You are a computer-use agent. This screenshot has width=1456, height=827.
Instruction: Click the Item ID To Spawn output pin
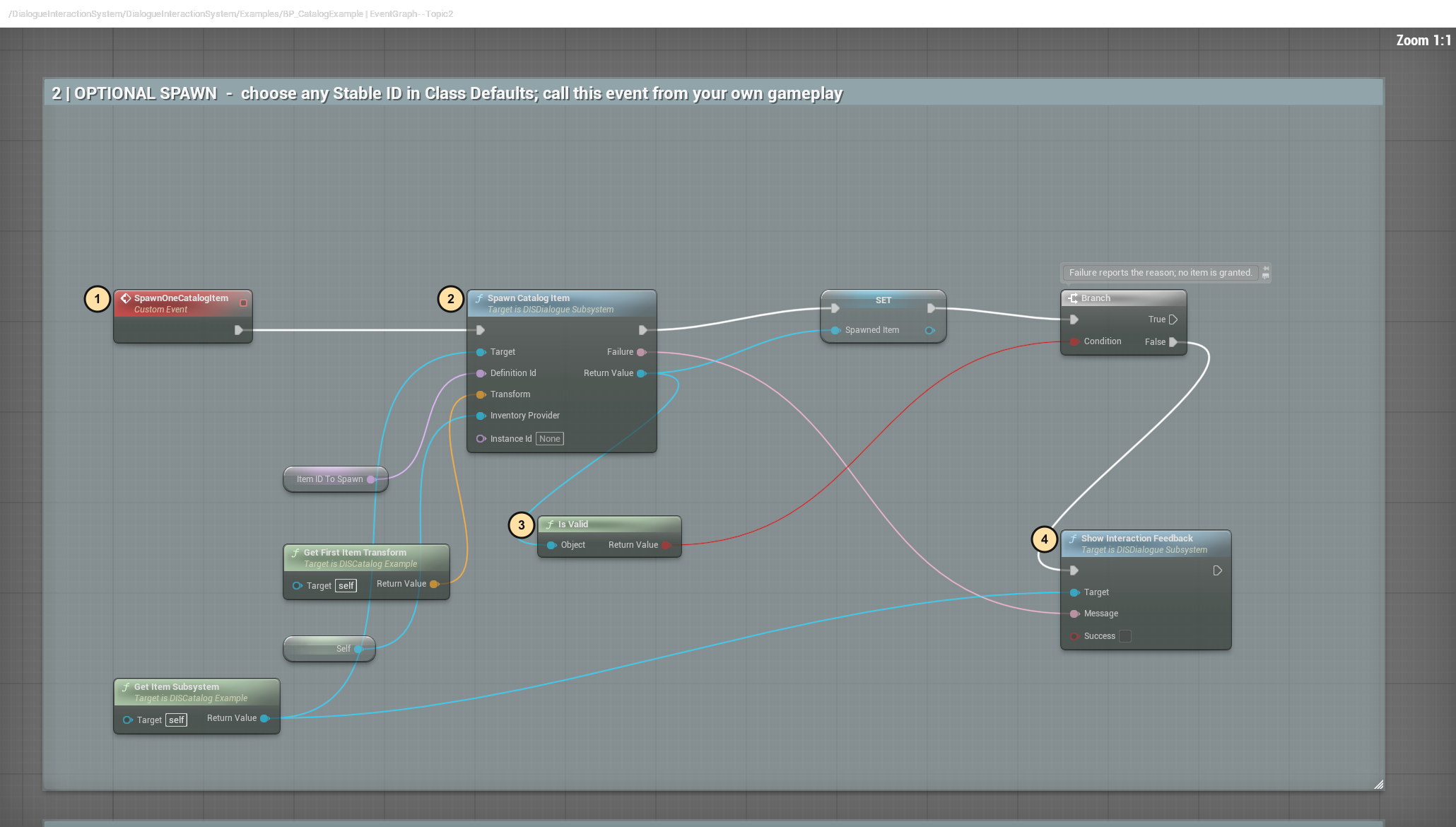tap(370, 479)
